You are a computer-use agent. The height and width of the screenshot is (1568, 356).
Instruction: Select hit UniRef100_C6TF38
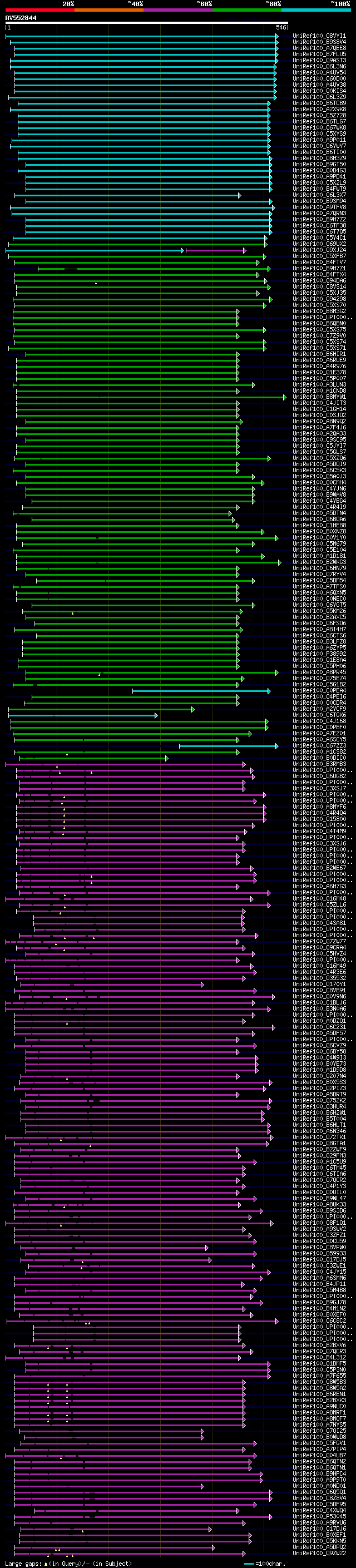[x=319, y=226]
